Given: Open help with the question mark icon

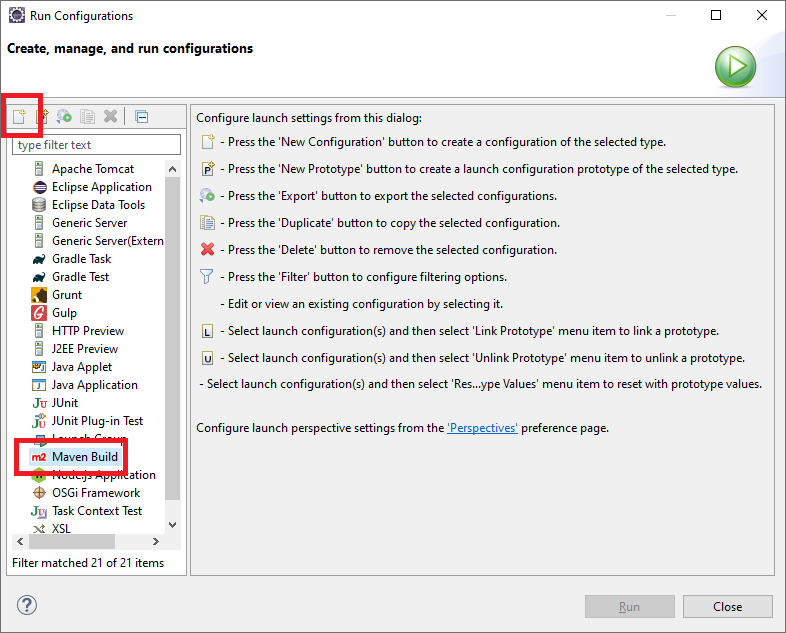Looking at the screenshot, I should pyautogui.click(x=27, y=605).
